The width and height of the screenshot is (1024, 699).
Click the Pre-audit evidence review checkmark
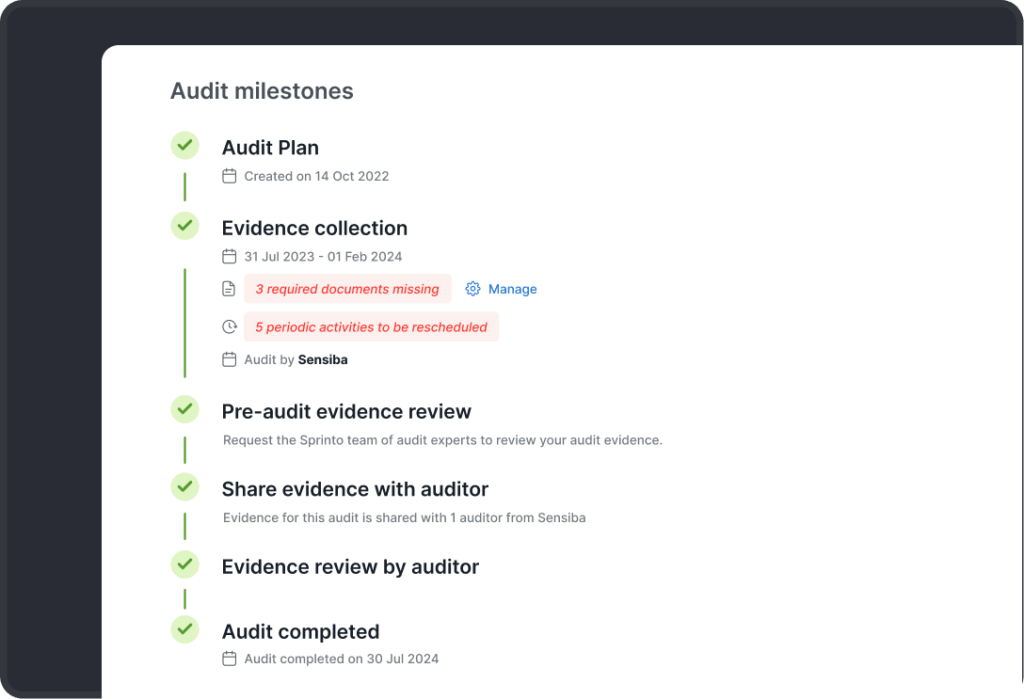point(184,409)
